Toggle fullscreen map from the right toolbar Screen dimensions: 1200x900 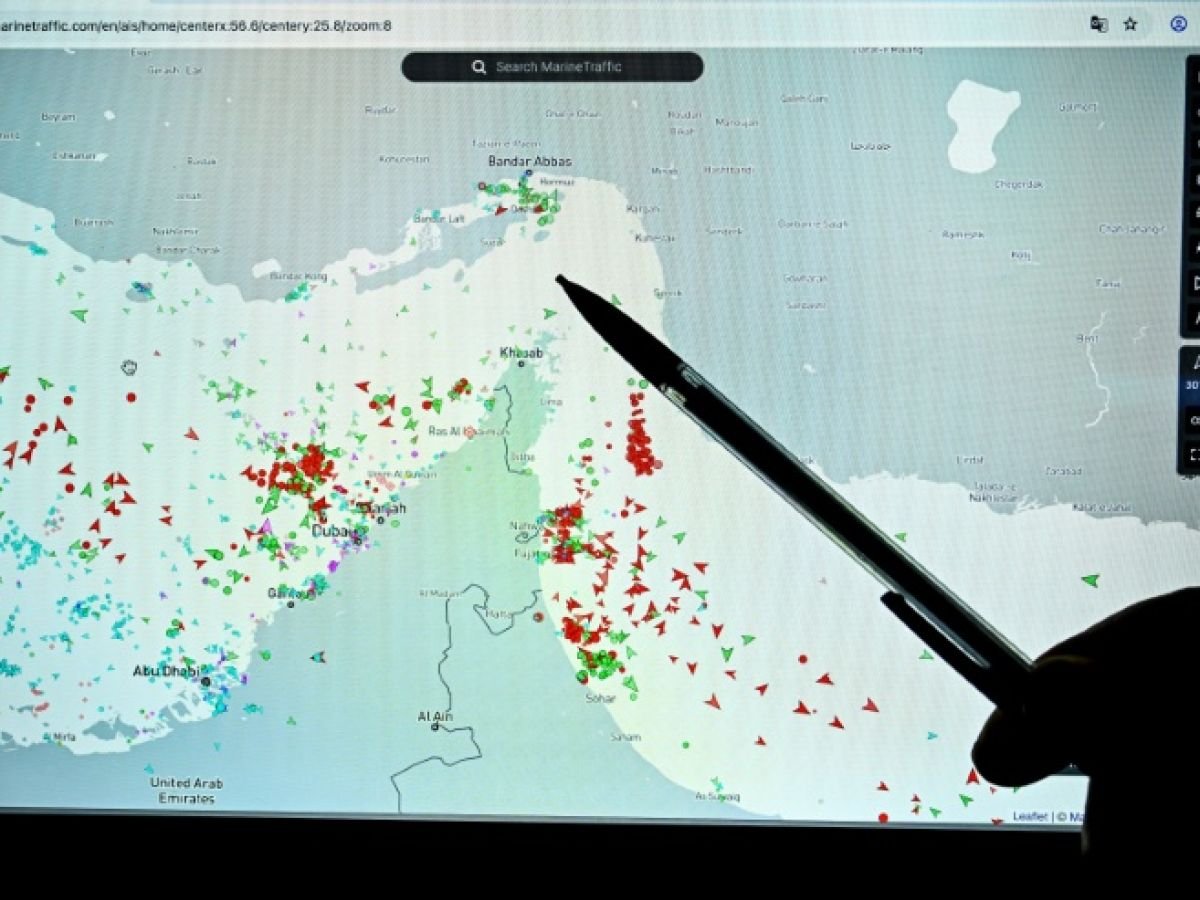point(1193,456)
